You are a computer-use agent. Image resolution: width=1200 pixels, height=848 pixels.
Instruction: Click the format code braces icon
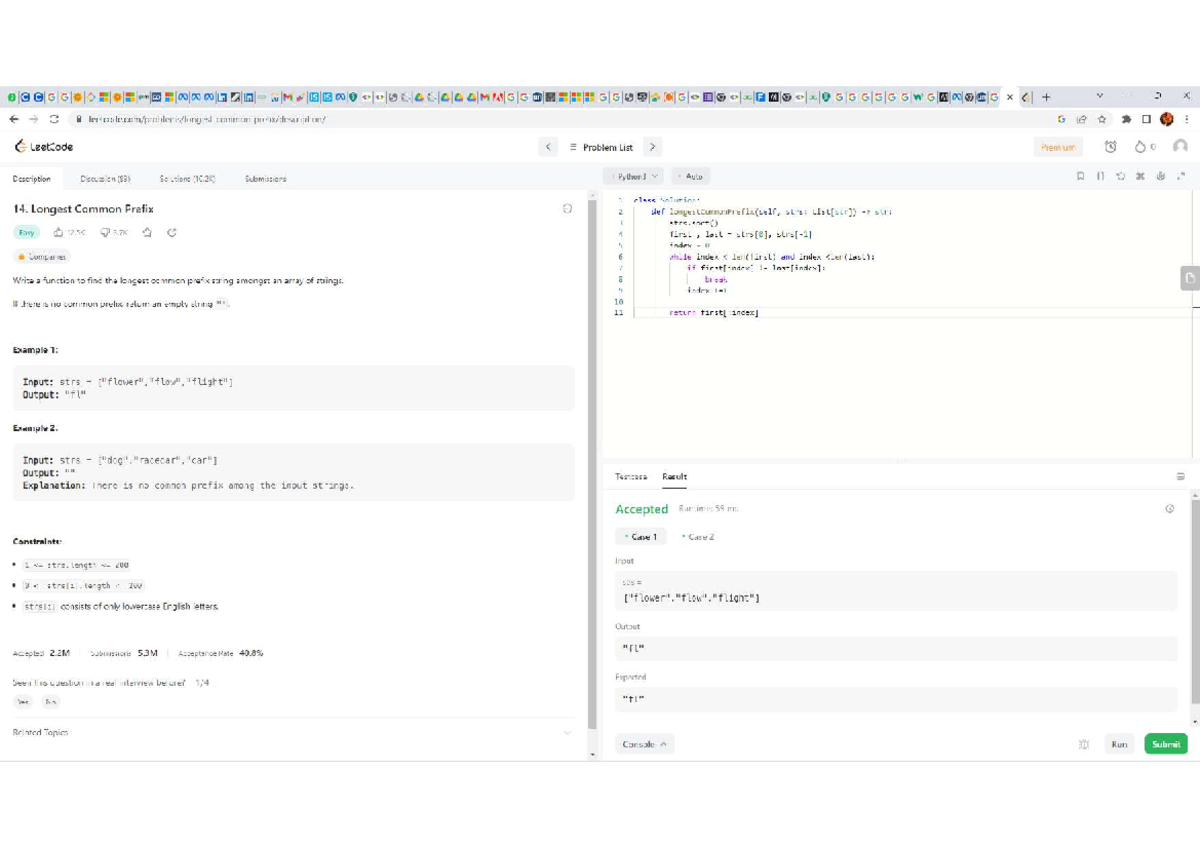tap(1100, 176)
